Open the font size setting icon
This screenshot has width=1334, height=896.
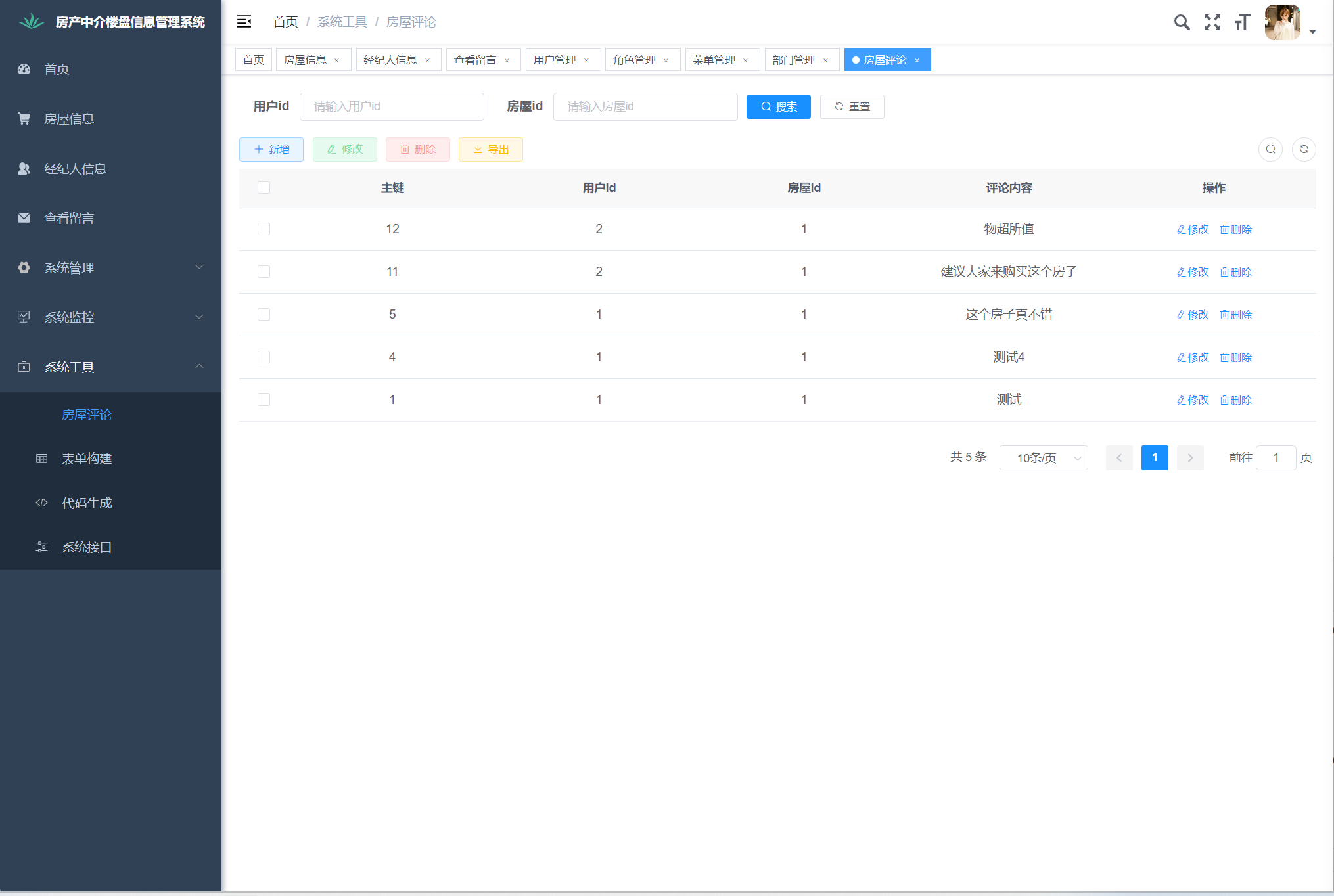(x=1241, y=22)
